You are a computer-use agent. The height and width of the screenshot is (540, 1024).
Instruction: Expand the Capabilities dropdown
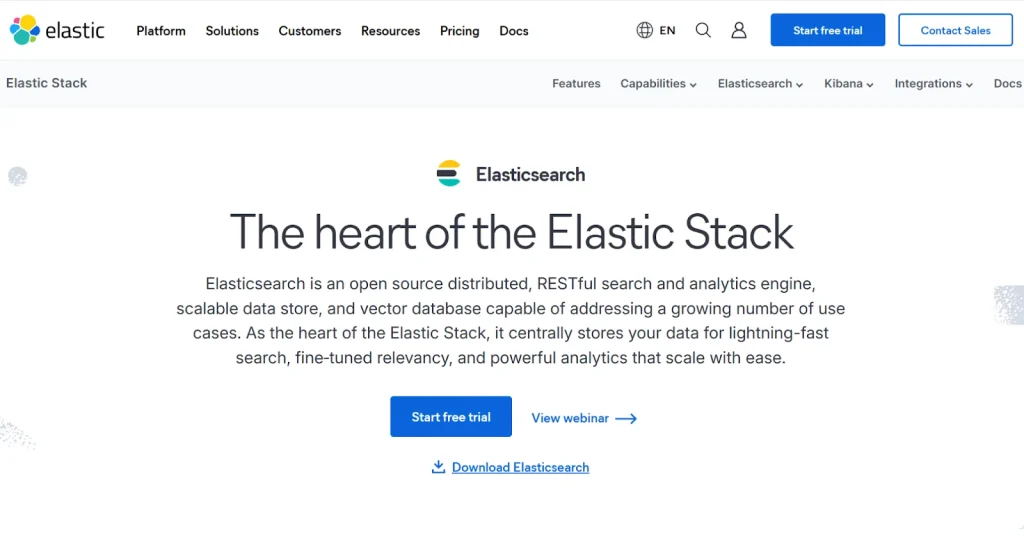pyautogui.click(x=658, y=84)
